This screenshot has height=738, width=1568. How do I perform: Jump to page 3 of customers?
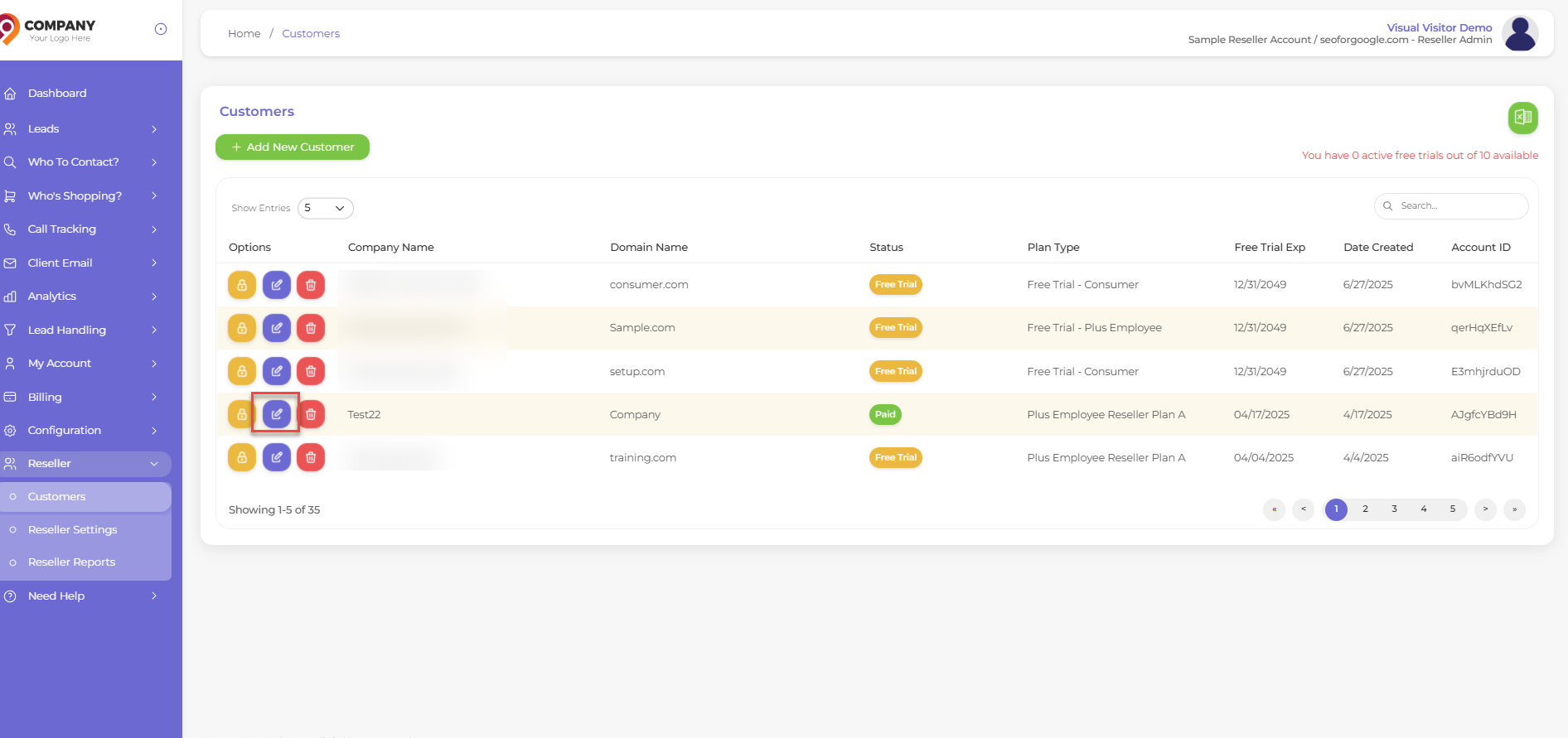1394,509
